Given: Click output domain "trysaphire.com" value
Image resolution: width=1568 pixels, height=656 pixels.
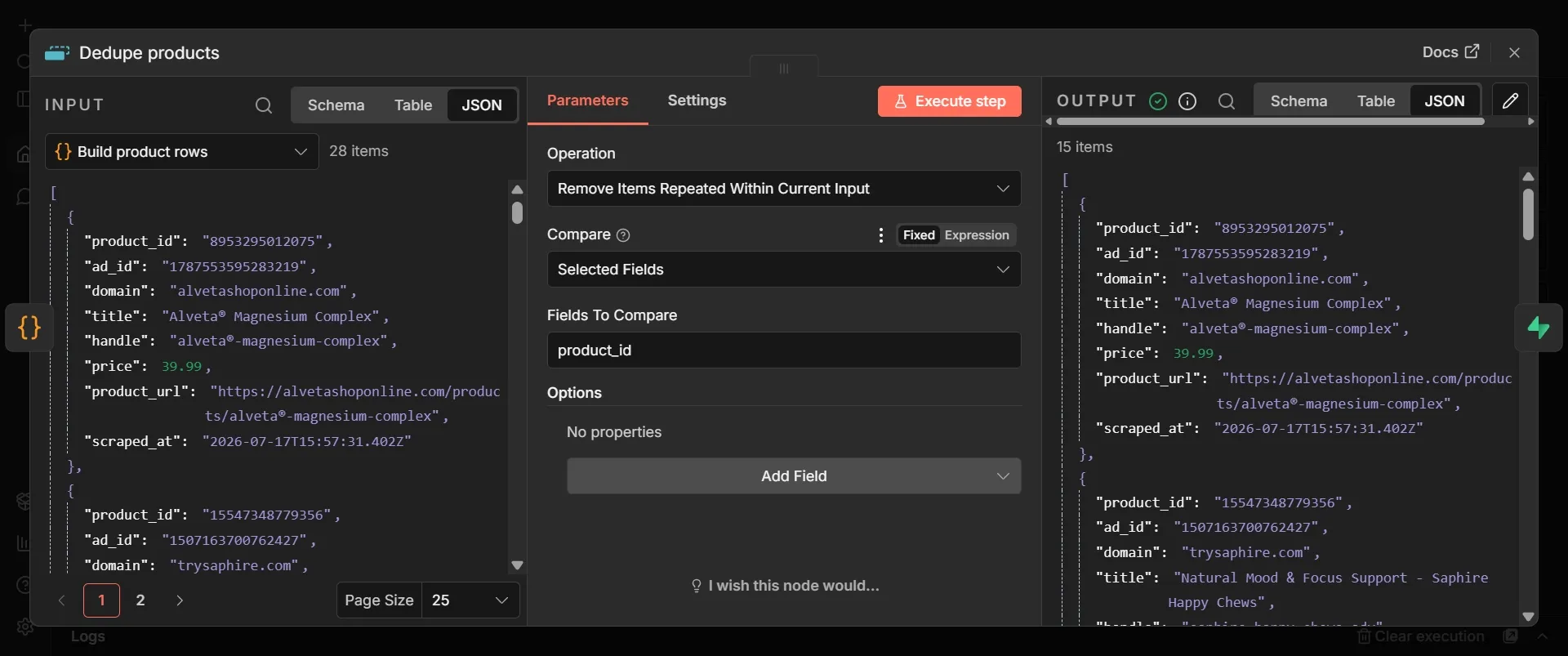Looking at the screenshot, I should coord(1245,552).
